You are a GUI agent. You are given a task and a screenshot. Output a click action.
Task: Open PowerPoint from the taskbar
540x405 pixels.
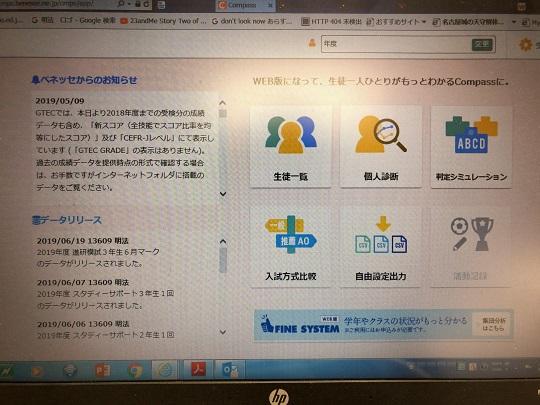103,371
